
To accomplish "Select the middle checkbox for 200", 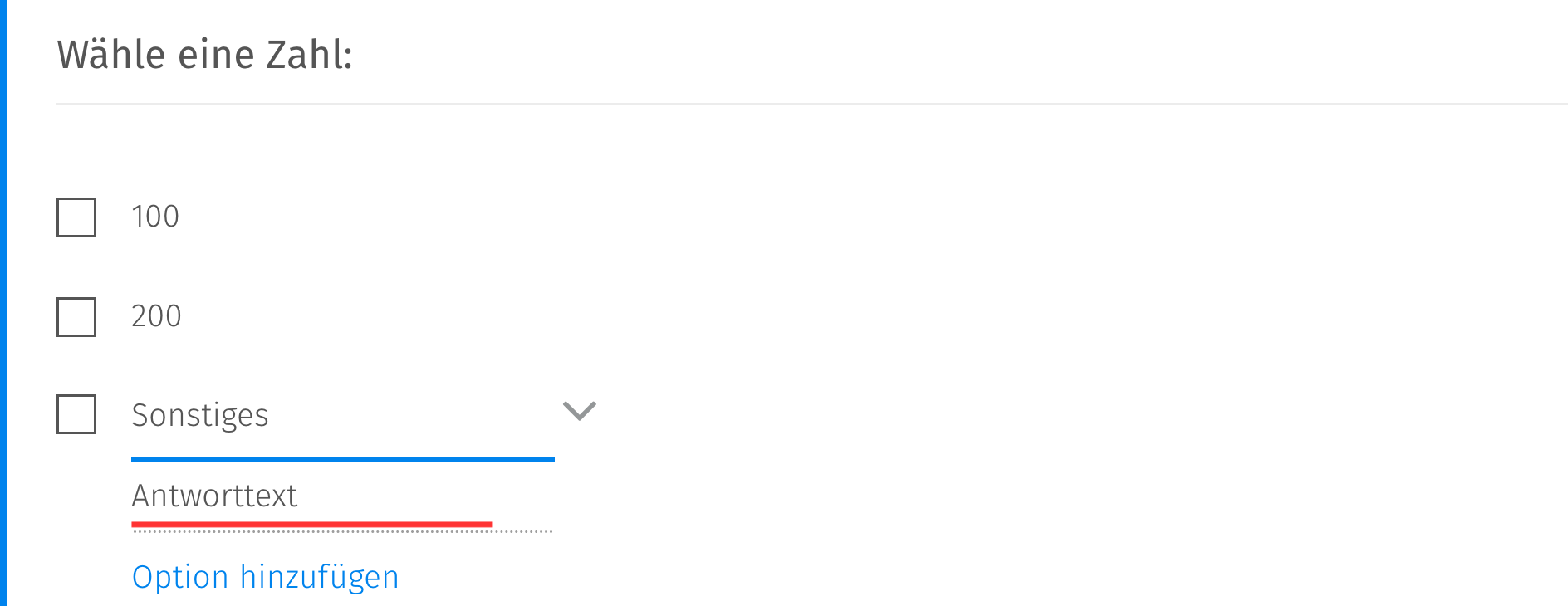I will [76, 316].
